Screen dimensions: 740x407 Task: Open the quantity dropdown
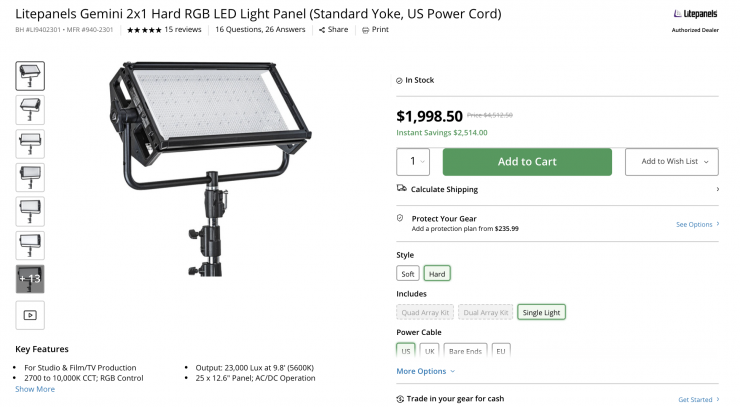[x=413, y=161]
